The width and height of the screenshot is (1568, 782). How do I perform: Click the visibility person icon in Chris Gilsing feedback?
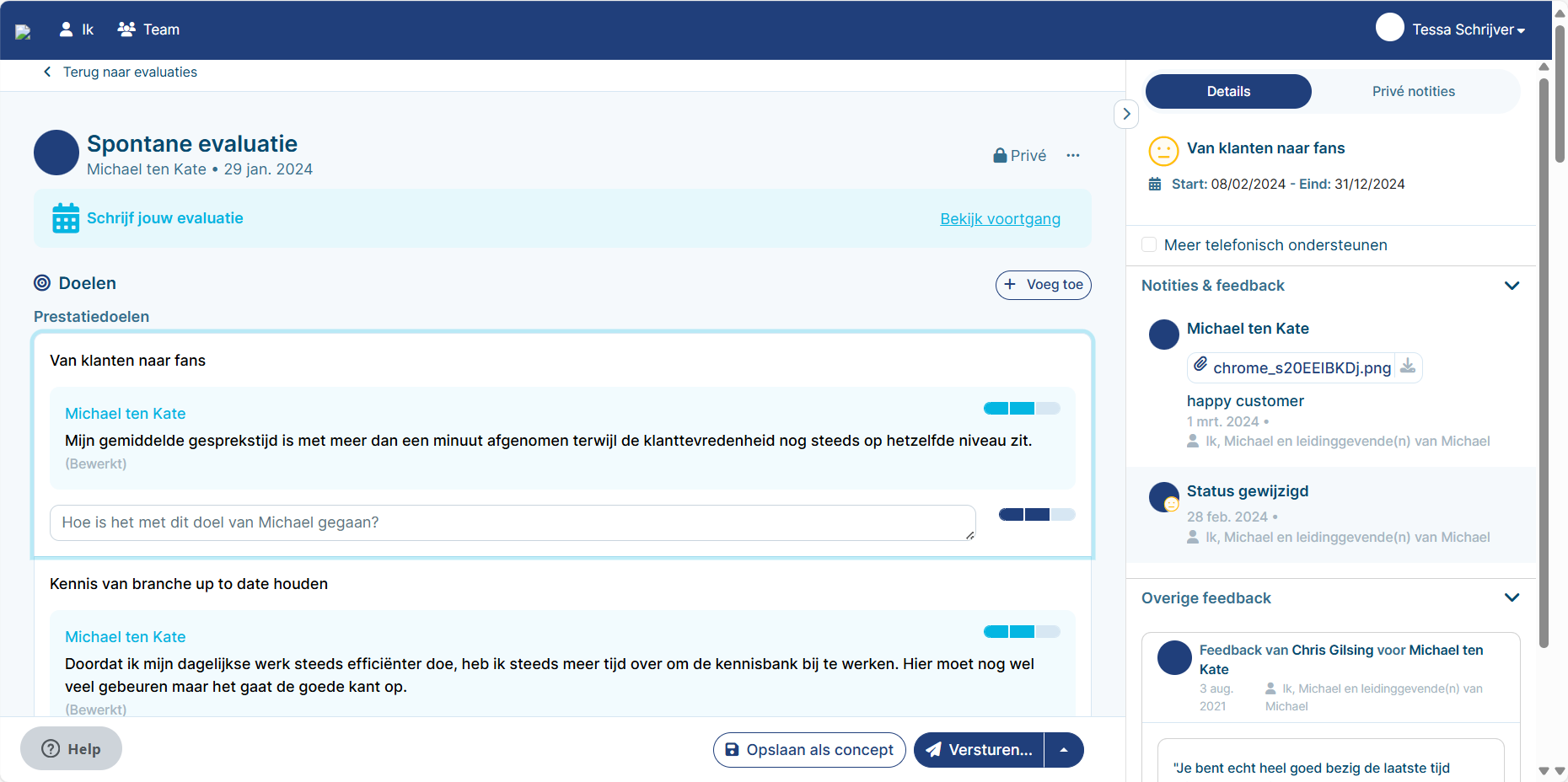1270,688
